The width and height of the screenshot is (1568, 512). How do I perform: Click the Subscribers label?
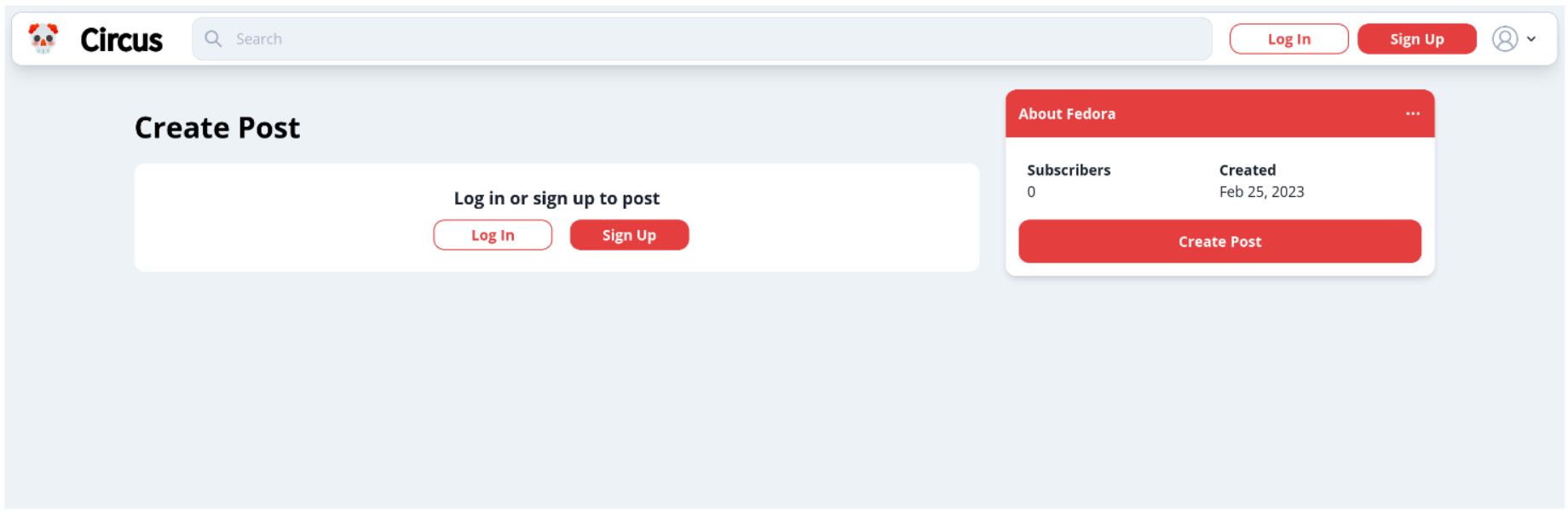pos(1069,170)
